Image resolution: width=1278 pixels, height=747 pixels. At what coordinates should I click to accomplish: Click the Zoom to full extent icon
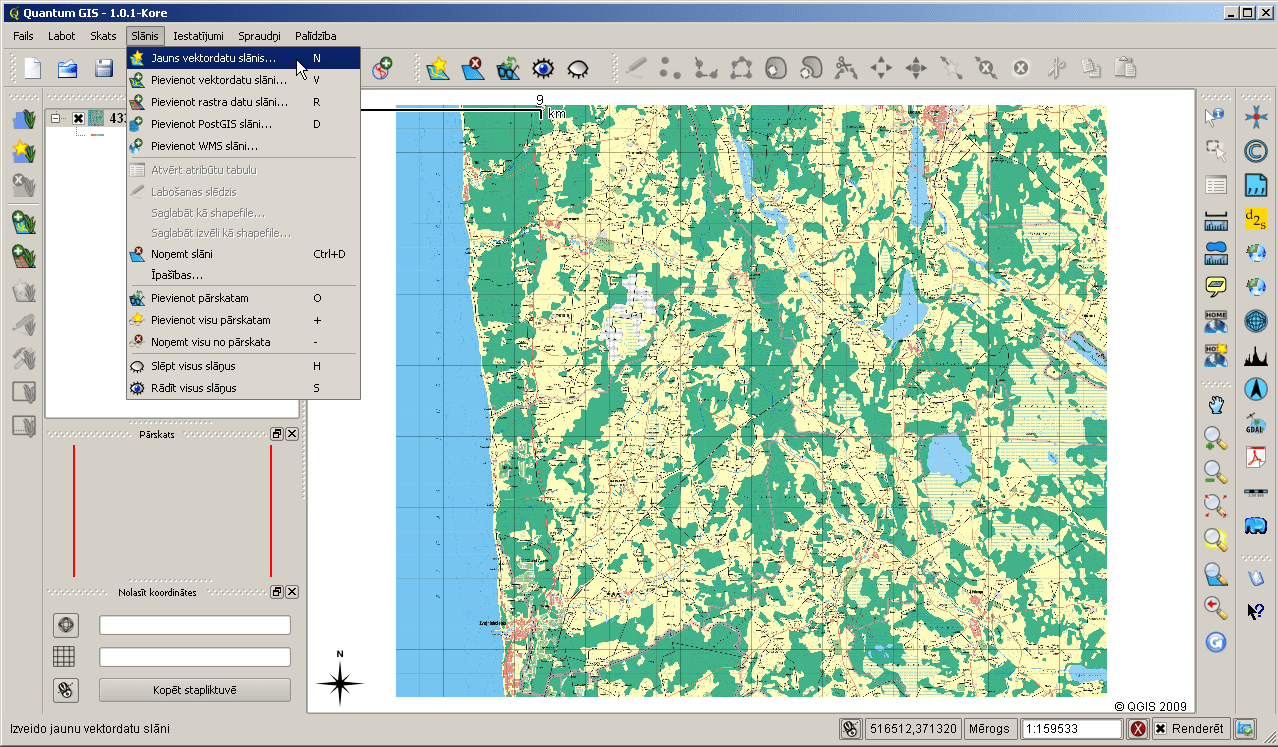point(1215,506)
